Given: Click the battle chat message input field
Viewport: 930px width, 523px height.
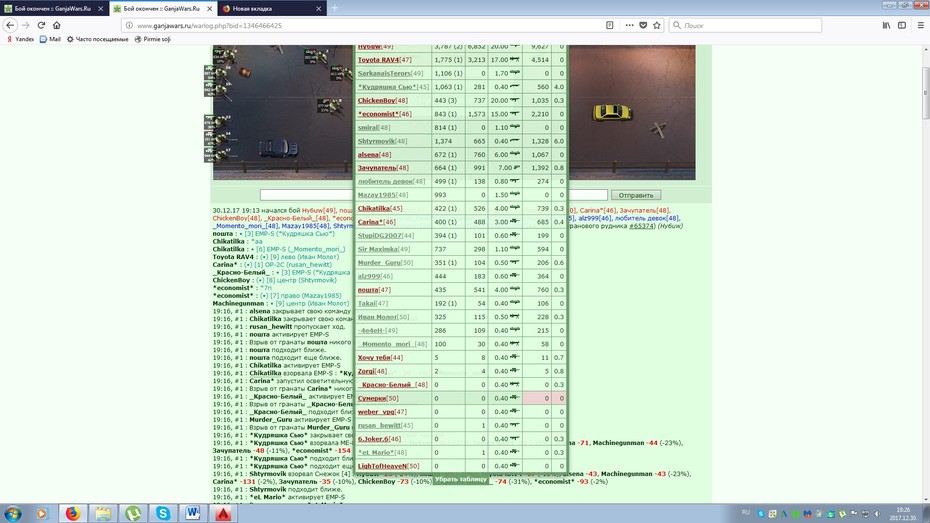Looking at the screenshot, I should click(x=434, y=195).
